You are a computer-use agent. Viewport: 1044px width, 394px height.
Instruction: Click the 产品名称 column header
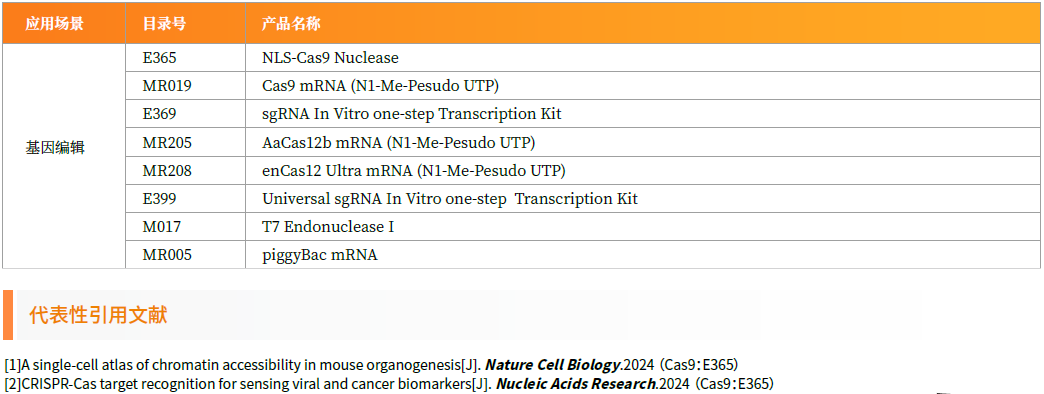point(292,25)
